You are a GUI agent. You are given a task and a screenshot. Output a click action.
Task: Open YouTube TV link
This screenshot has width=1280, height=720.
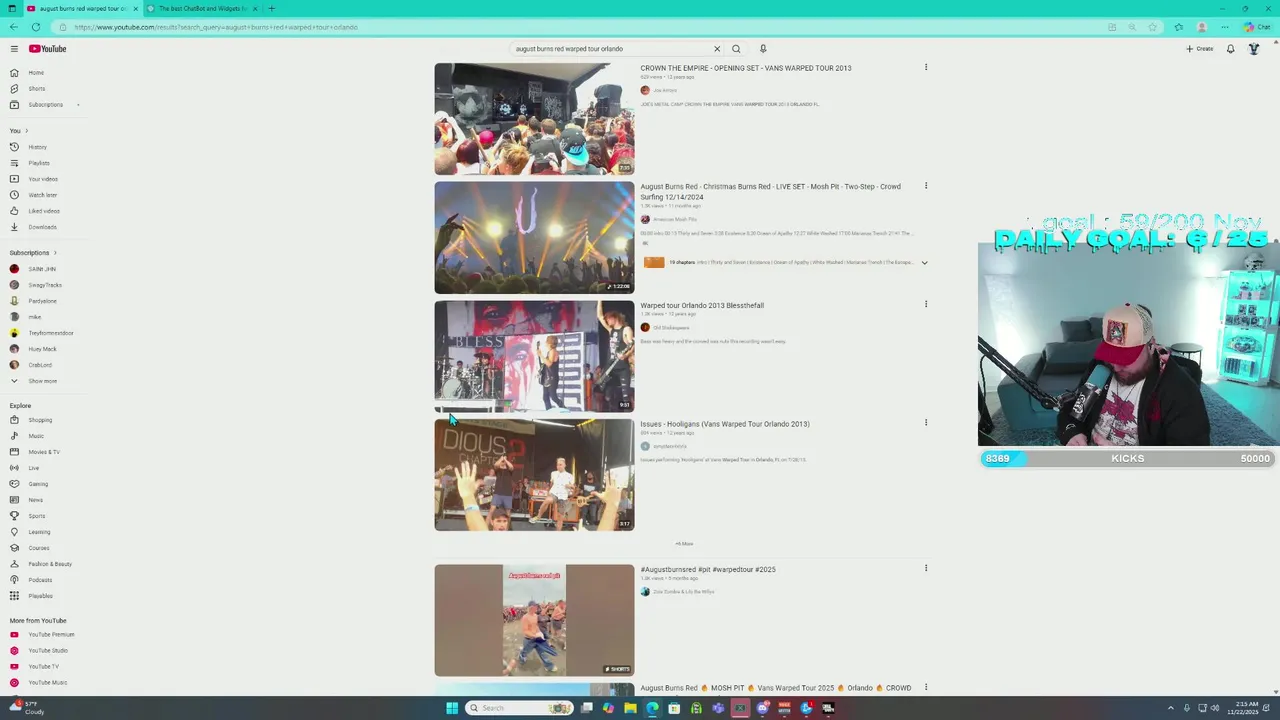(x=43, y=667)
